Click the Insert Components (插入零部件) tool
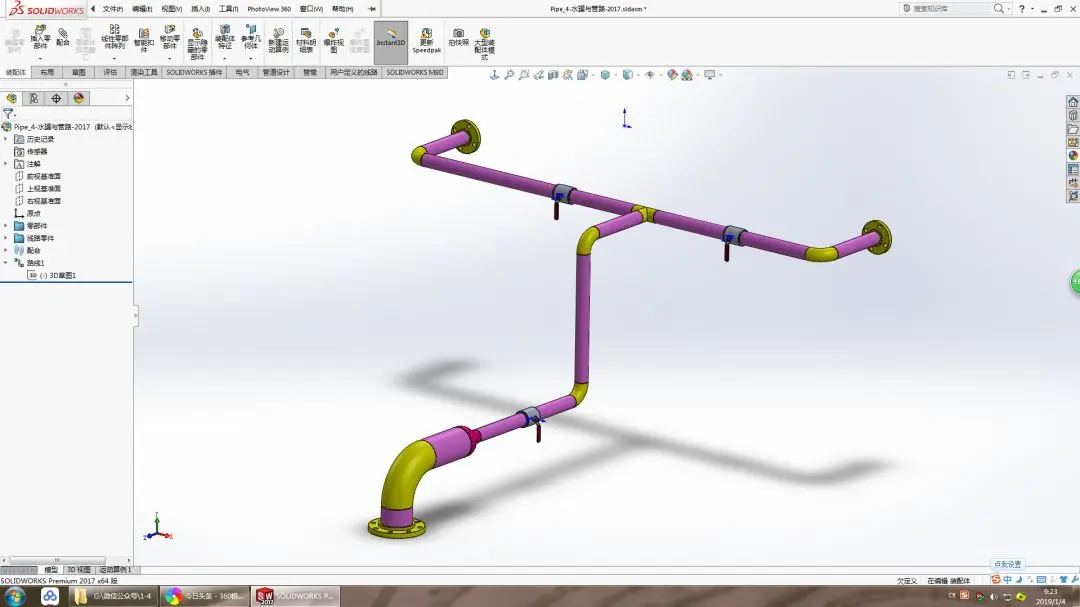Image resolution: width=1080 pixels, height=607 pixels. (40, 37)
